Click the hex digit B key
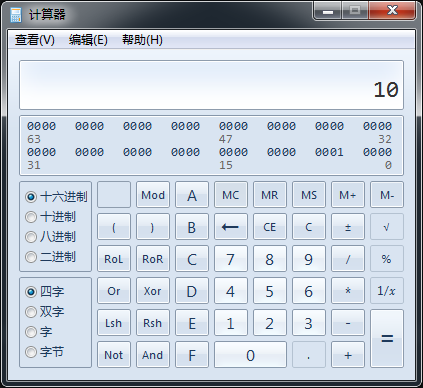 tap(192, 227)
